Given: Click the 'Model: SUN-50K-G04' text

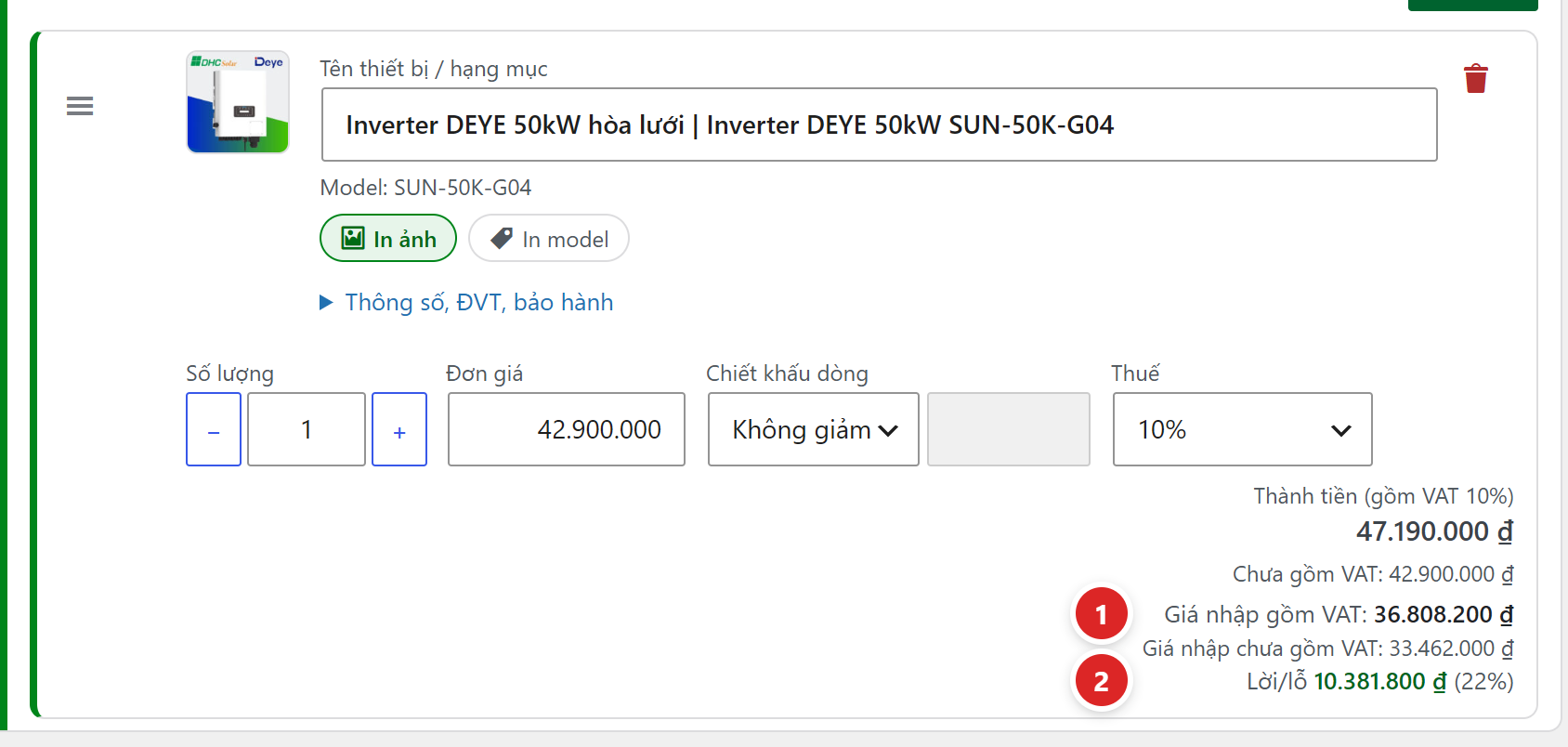Looking at the screenshot, I should tap(425, 188).
